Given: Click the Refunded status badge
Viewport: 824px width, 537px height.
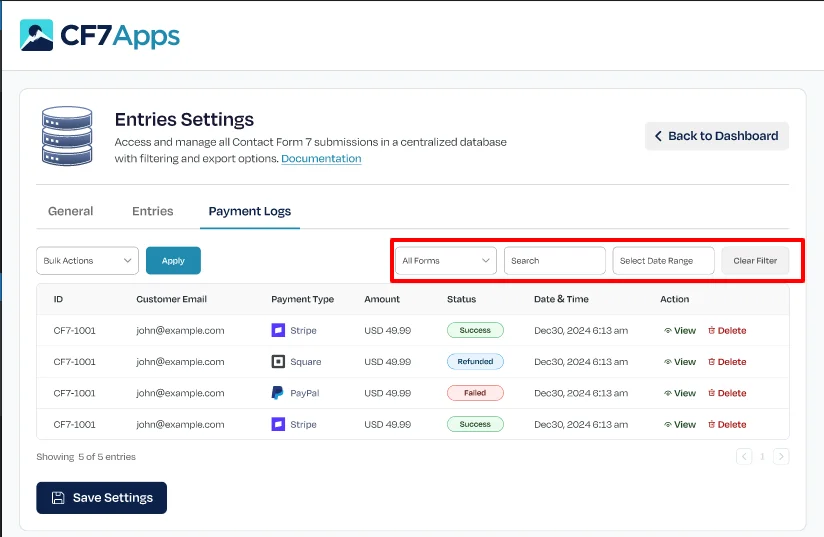Looking at the screenshot, I should pos(475,362).
